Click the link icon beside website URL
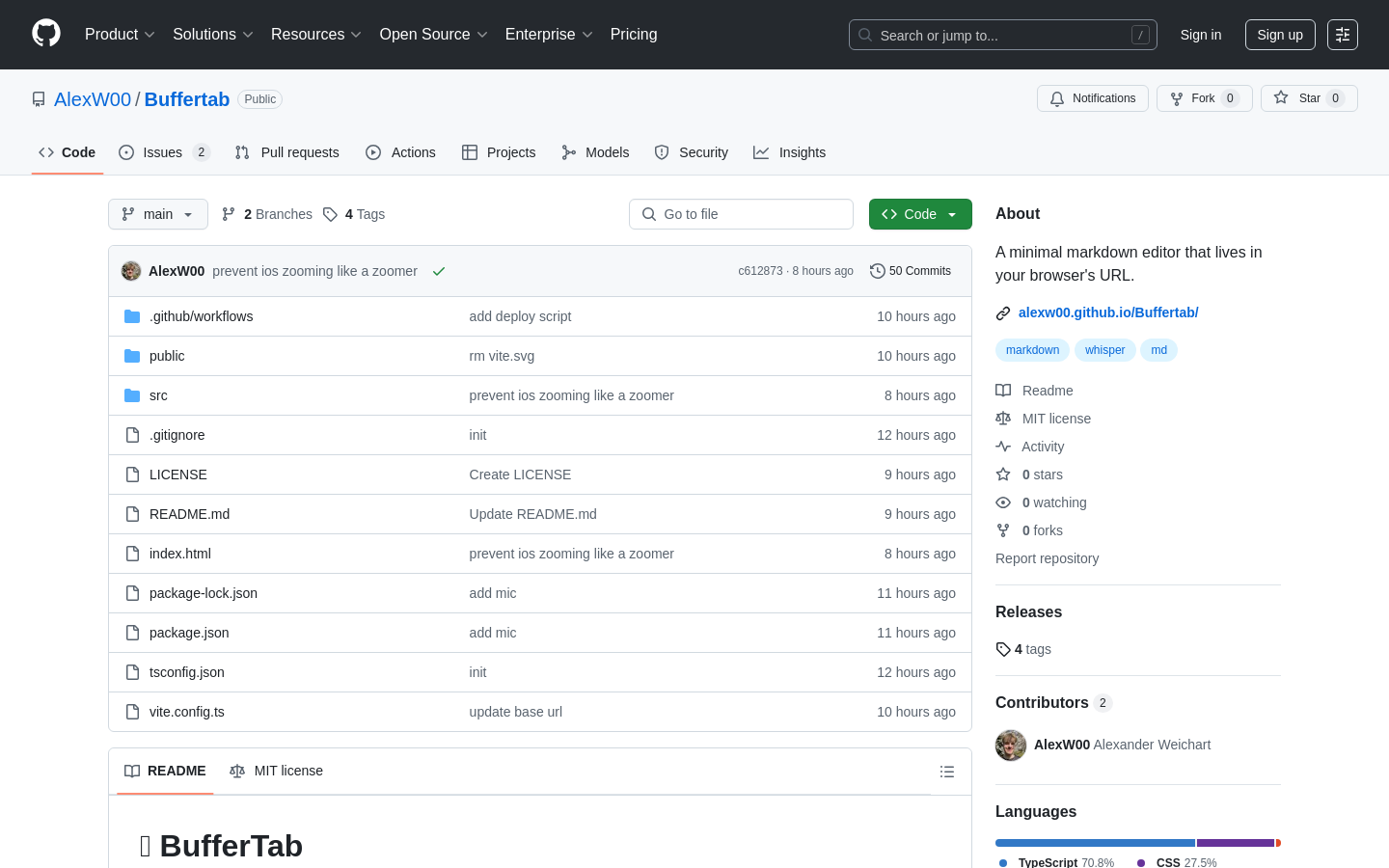Image resolution: width=1389 pixels, height=868 pixels. [1003, 312]
